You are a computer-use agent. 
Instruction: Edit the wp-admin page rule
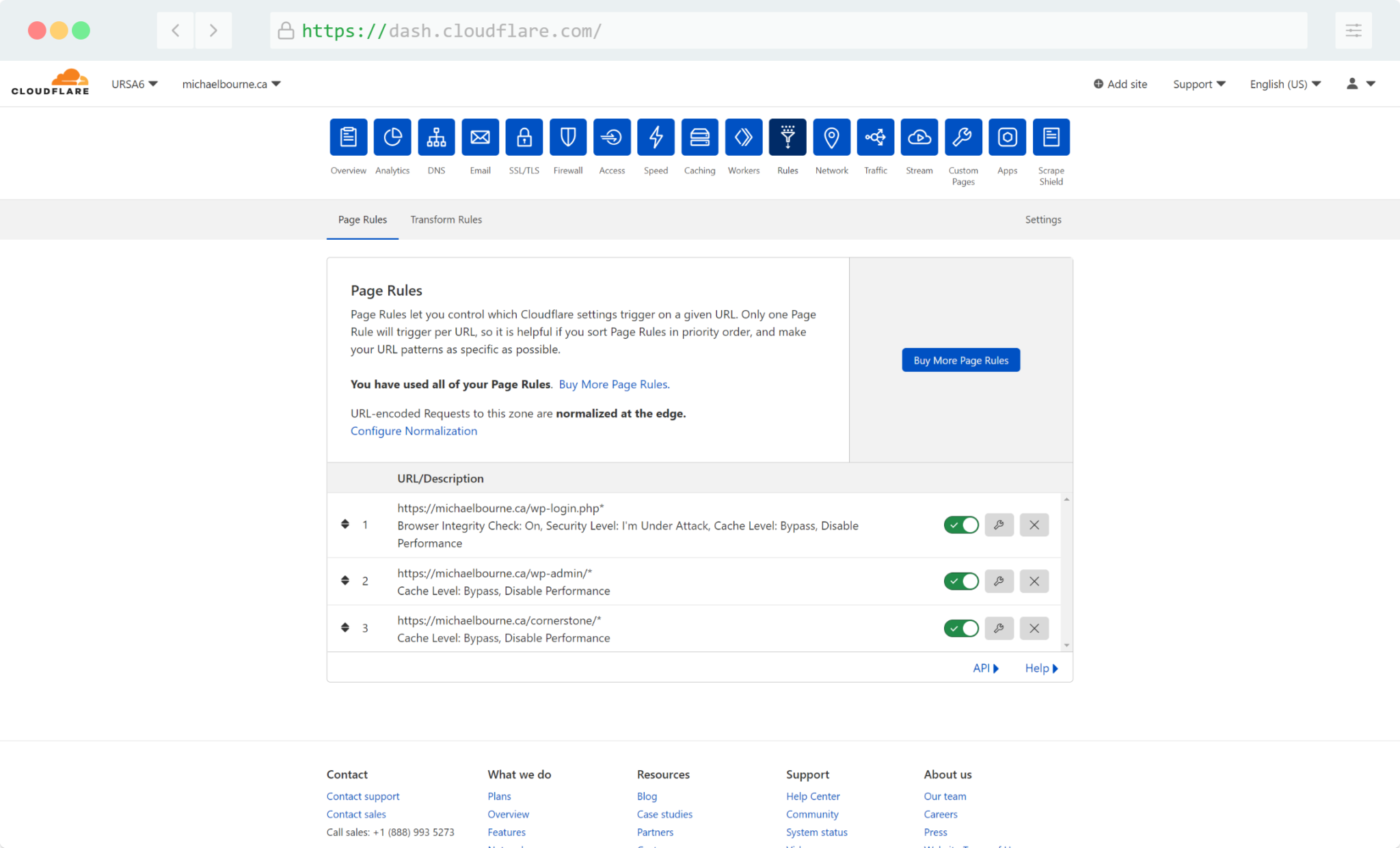[999, 581]
